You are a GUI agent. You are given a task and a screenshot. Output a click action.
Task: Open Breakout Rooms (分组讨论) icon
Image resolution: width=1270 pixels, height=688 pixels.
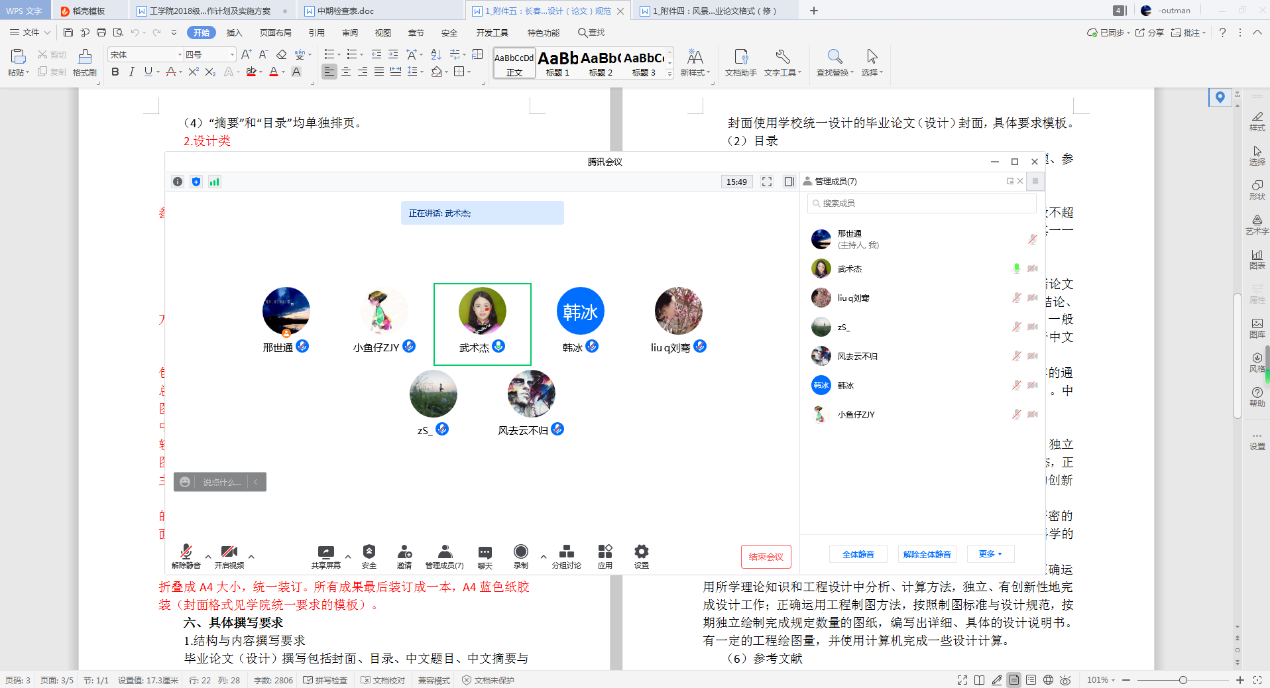pos(566,552)
